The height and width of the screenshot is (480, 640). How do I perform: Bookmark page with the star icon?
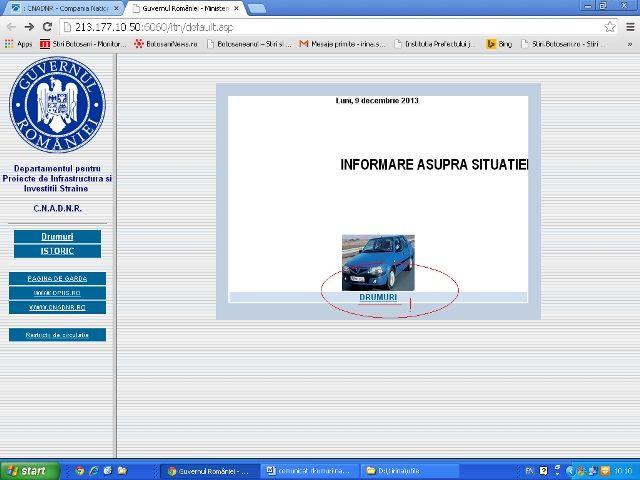click(610, 27)
